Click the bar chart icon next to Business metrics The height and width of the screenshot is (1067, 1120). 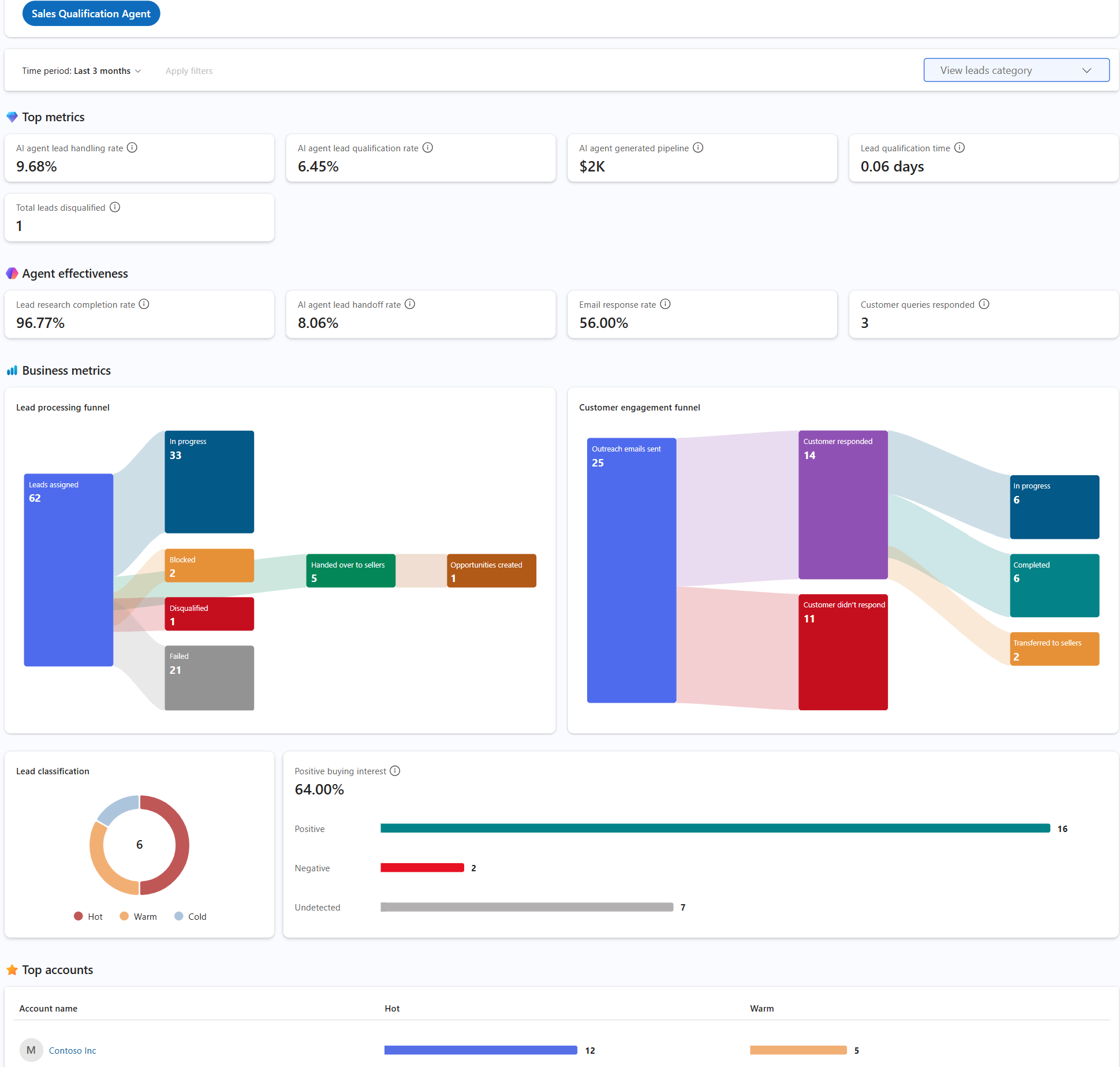pyautogui.click(x=12, y=370)
